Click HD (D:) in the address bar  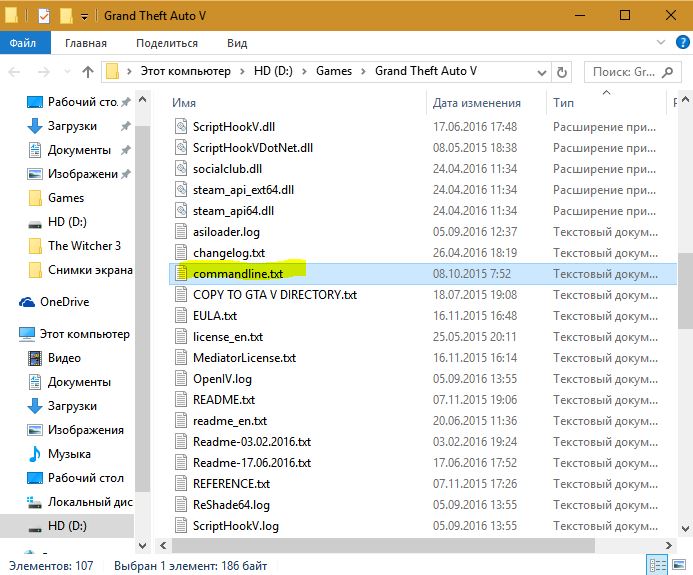[x=273, y=71]
